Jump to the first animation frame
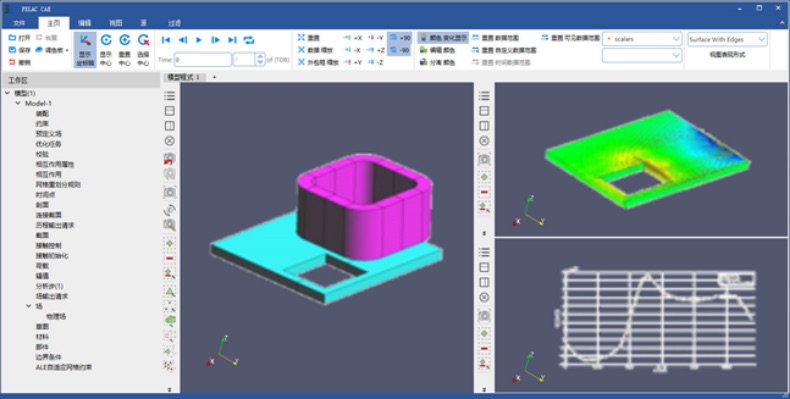This screenshot has width=790, height=399. tap(166, 40)
